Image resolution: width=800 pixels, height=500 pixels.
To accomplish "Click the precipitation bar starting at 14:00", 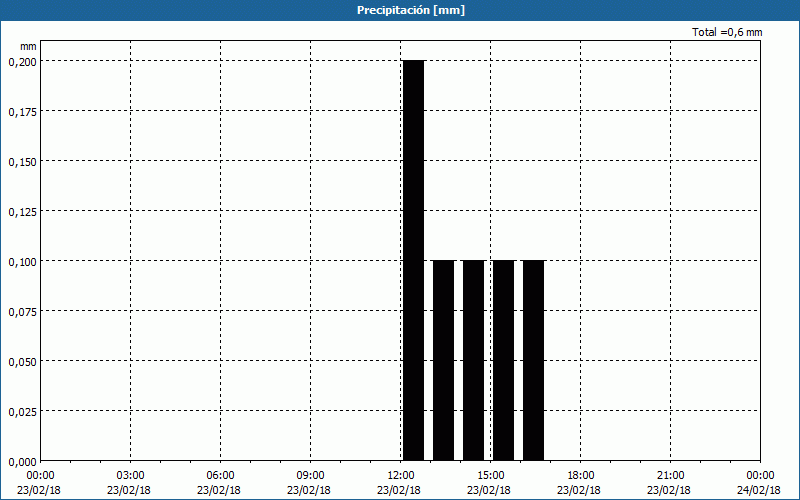I will click(473, 360).
